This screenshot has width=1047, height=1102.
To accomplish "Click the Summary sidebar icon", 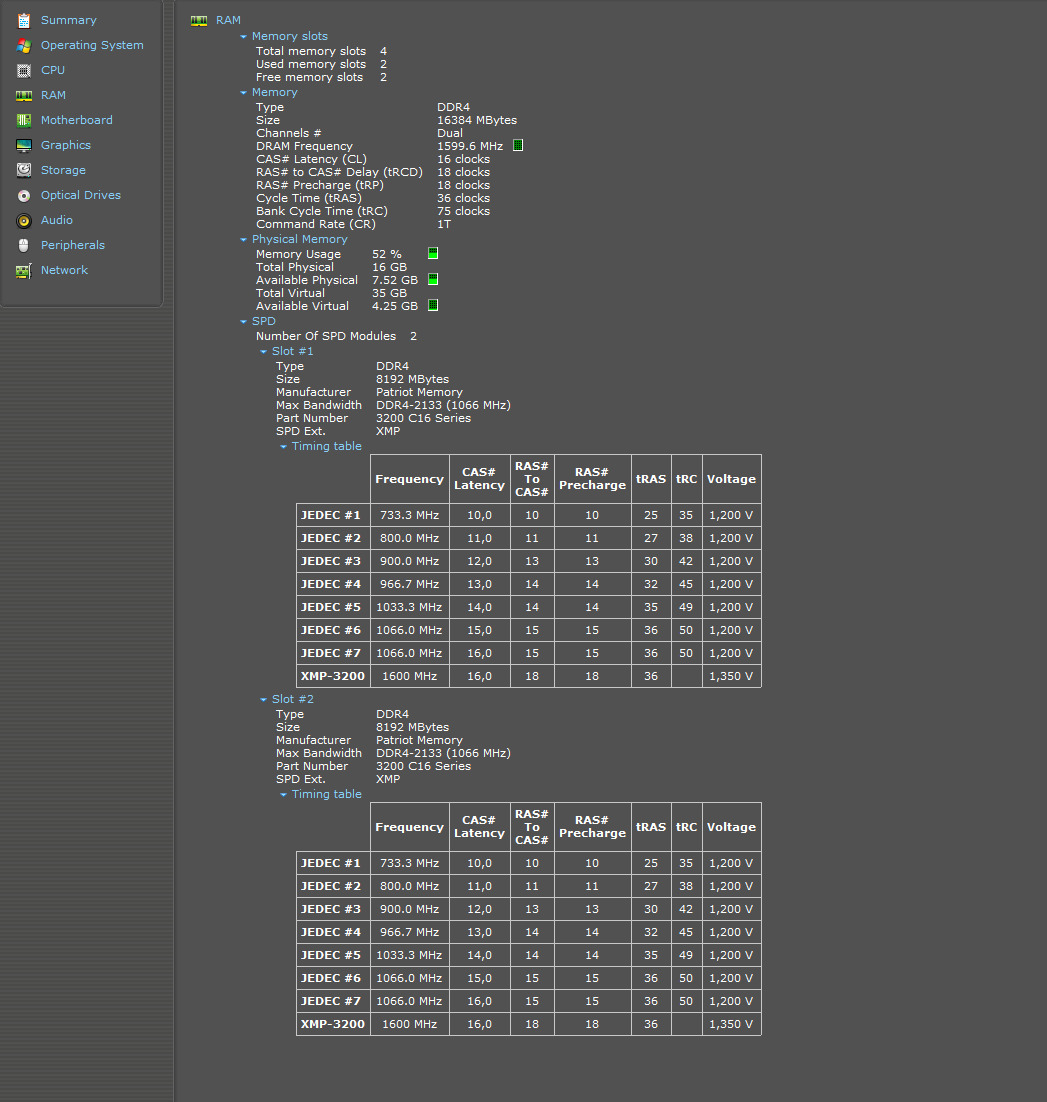I will pos(23,20).
